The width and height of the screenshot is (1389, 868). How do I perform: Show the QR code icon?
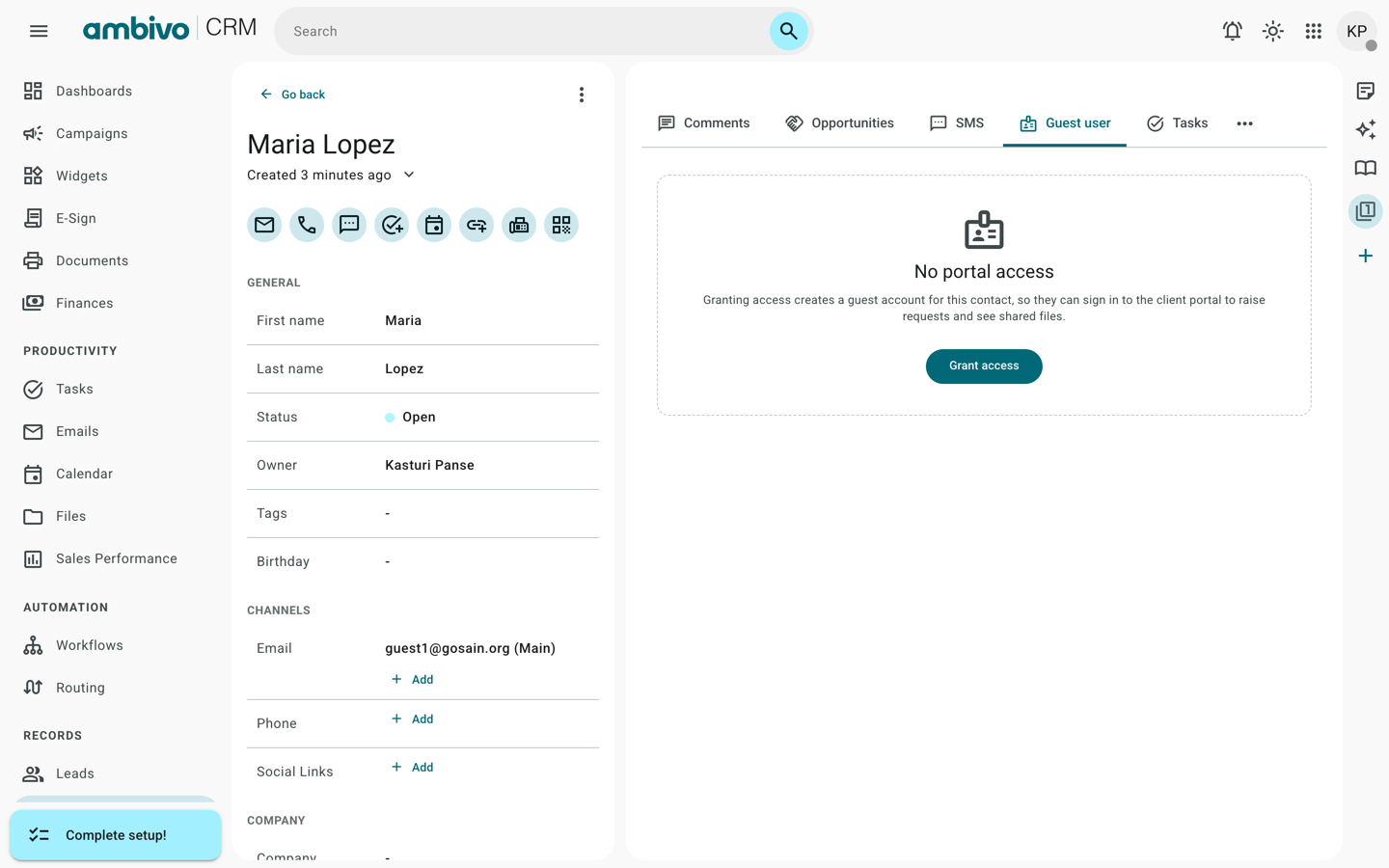point(561,225)
